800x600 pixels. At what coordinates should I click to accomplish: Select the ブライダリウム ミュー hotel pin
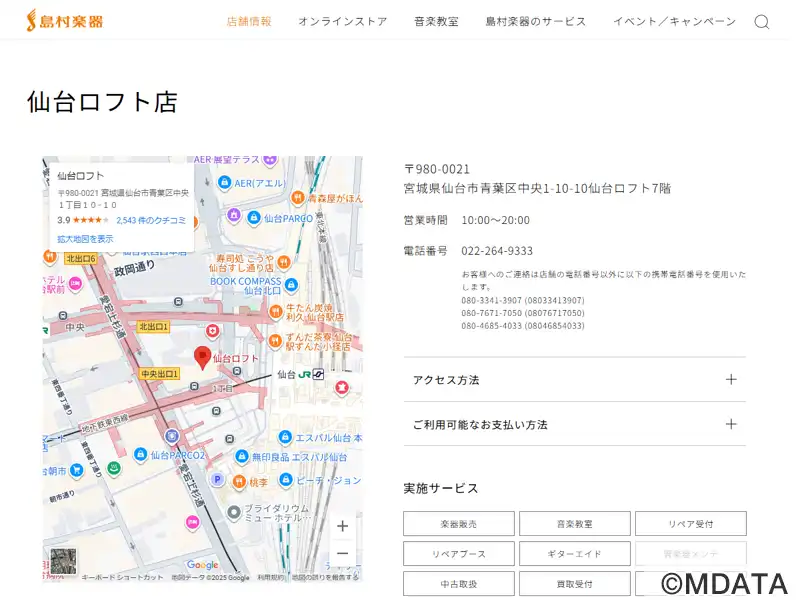[234, 512]
